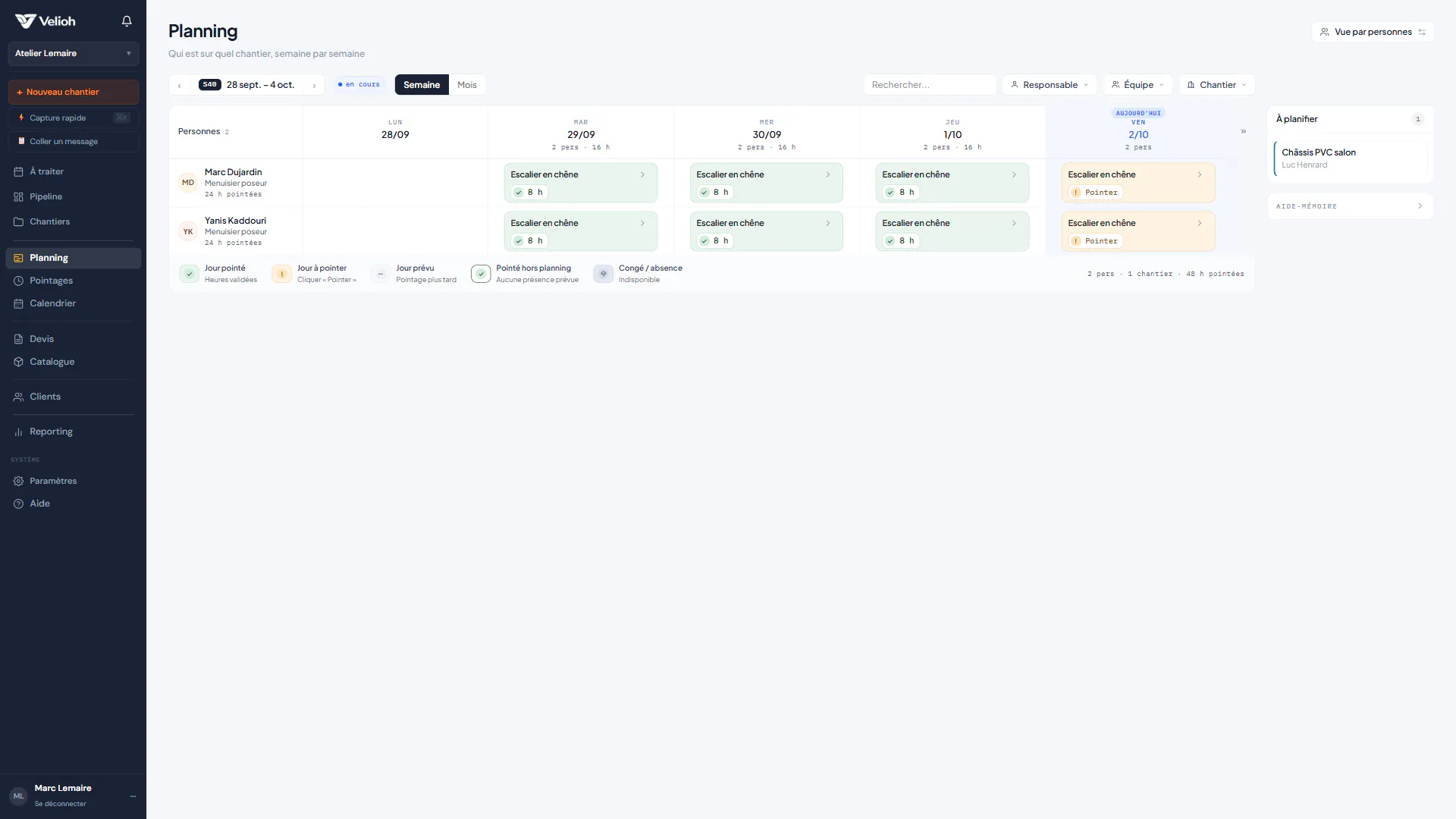Open Marc Dujardin's 29/09 card chevron

click(642, 174)
